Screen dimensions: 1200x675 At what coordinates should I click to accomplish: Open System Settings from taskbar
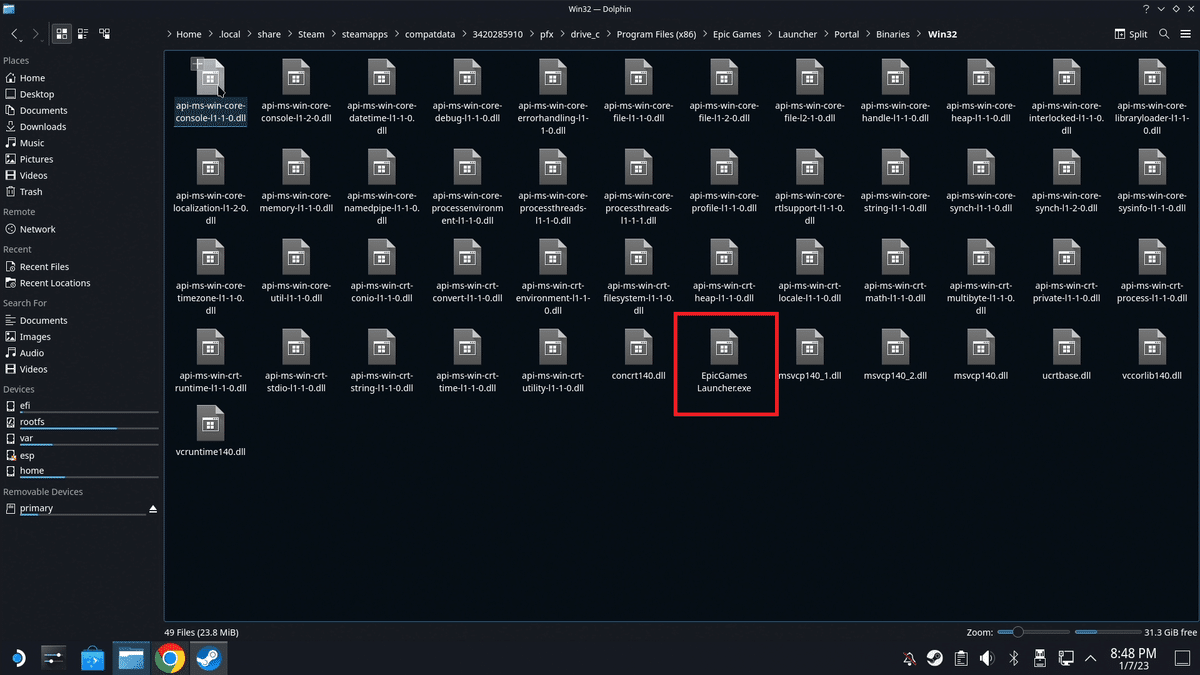click(x=54, y=657)
